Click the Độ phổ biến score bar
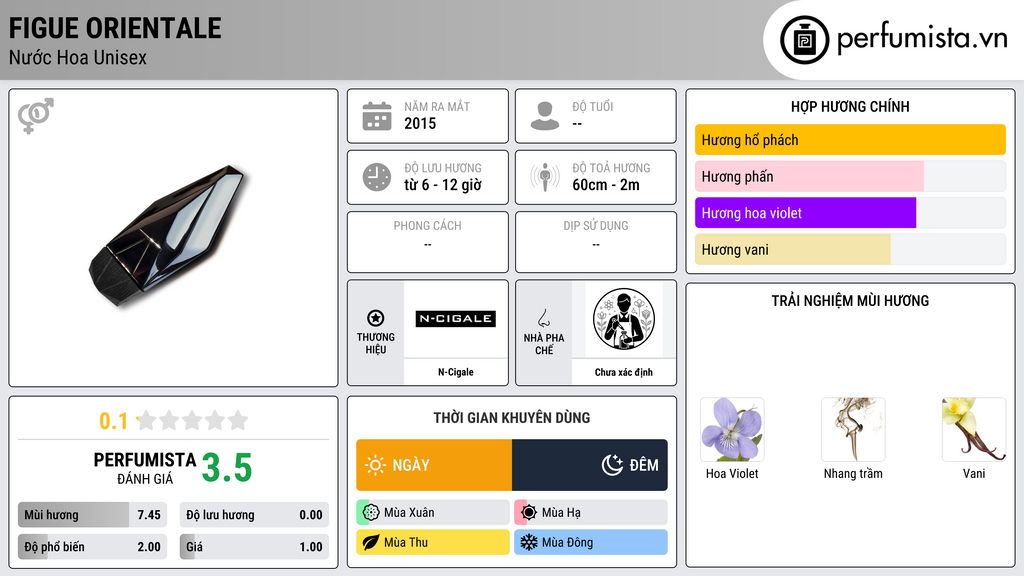This screenshot has height=576, width=1024. coord(93,547)
